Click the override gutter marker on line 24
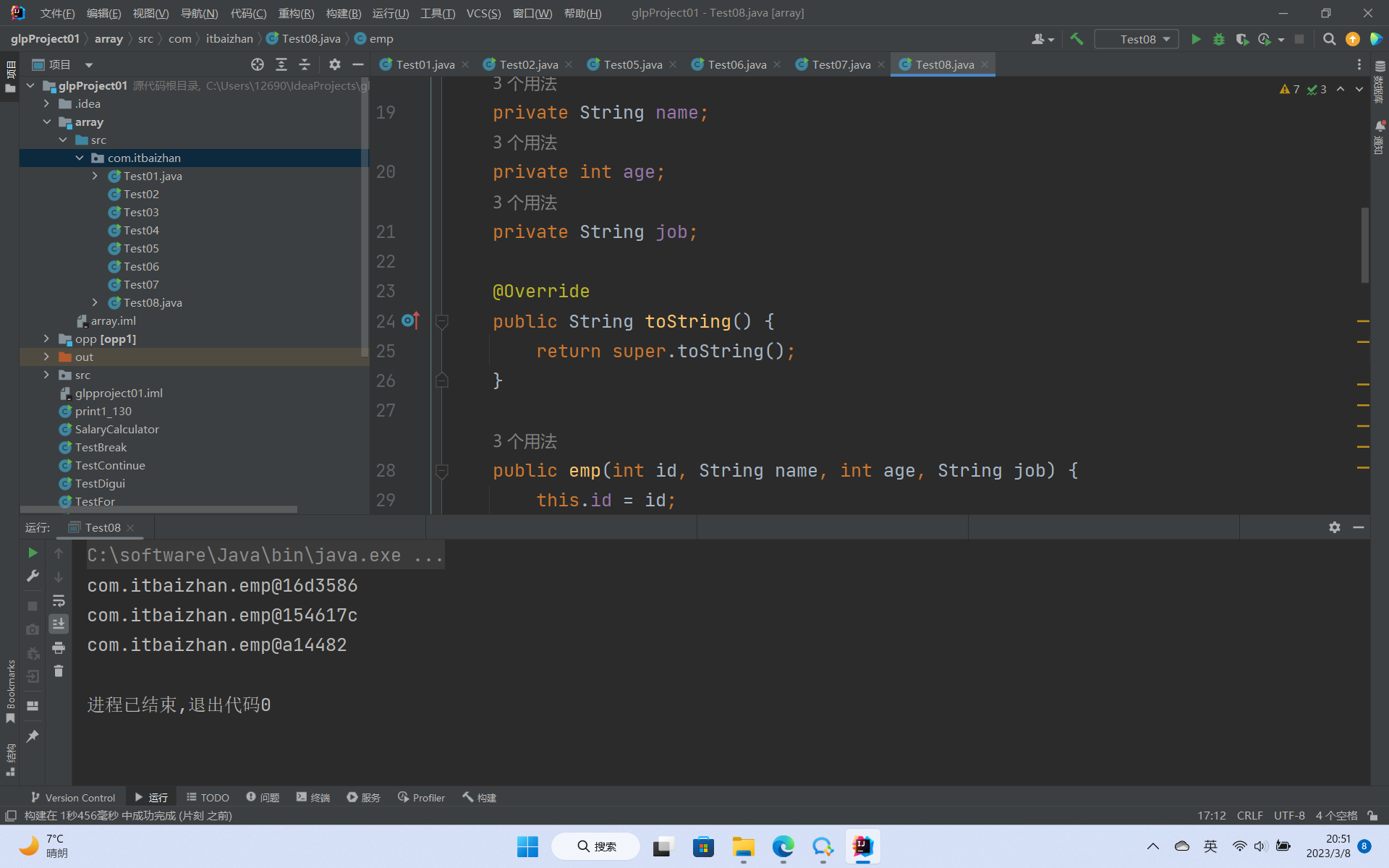The image size is (1389, 868). [411, 320]
